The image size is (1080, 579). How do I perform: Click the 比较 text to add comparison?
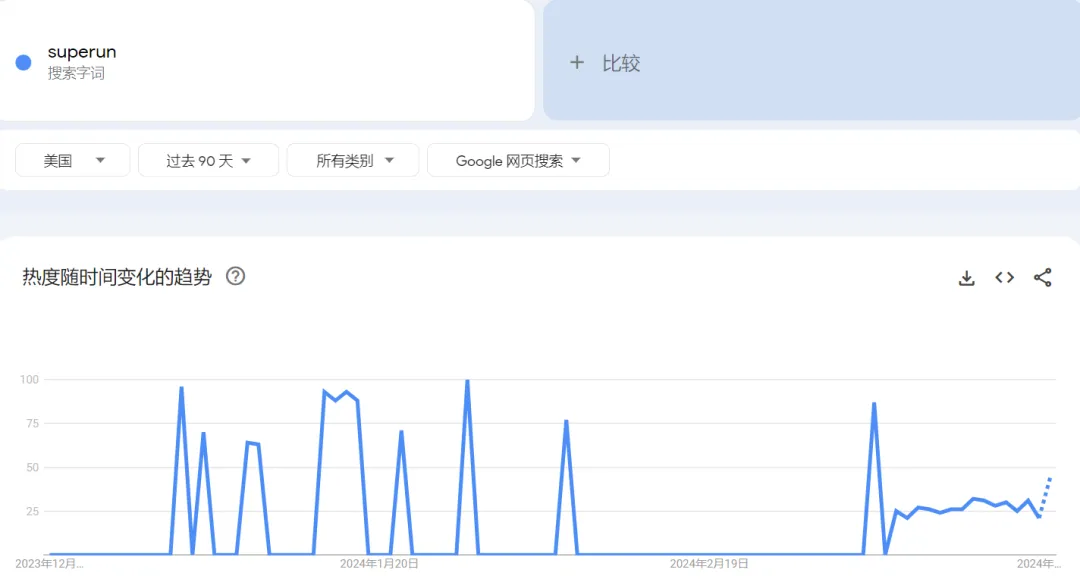point(621,63)
